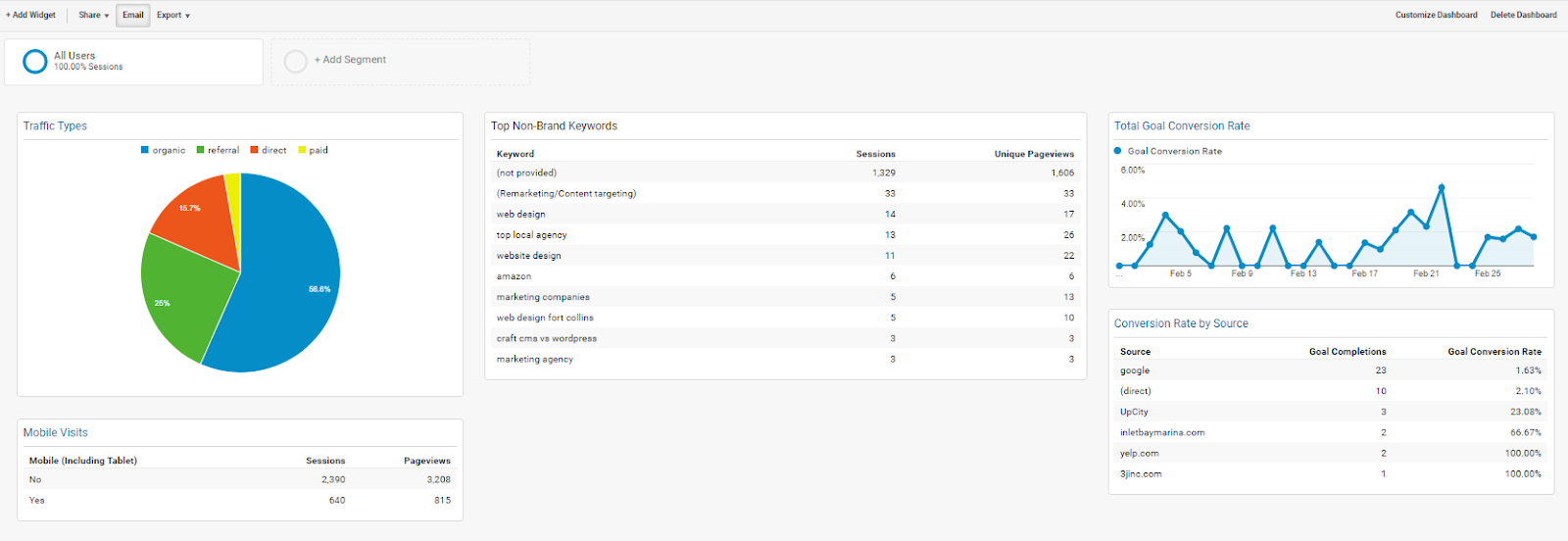Click the organic legend blue swatch

coord(145,150)
